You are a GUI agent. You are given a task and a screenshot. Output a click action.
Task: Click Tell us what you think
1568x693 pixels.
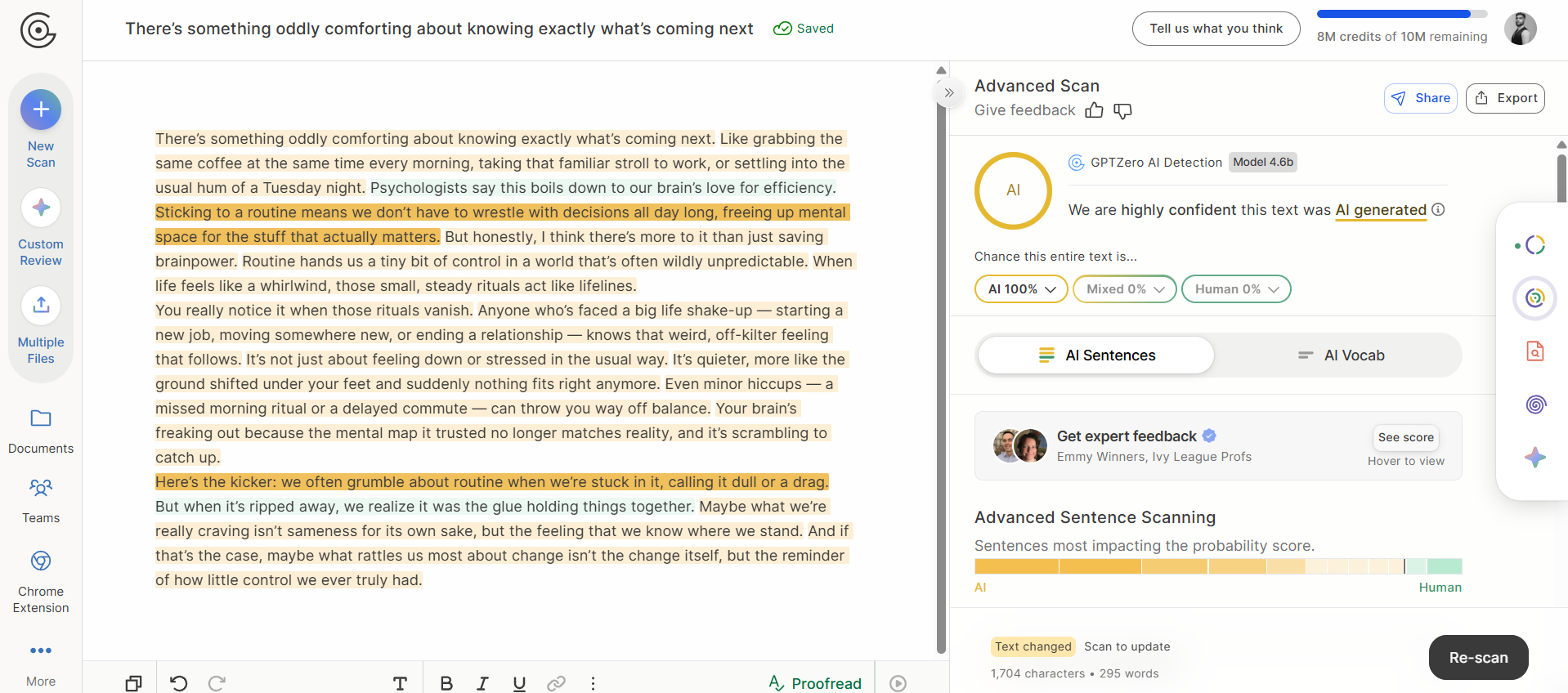pyautogui.click(x=1216, y=29)
